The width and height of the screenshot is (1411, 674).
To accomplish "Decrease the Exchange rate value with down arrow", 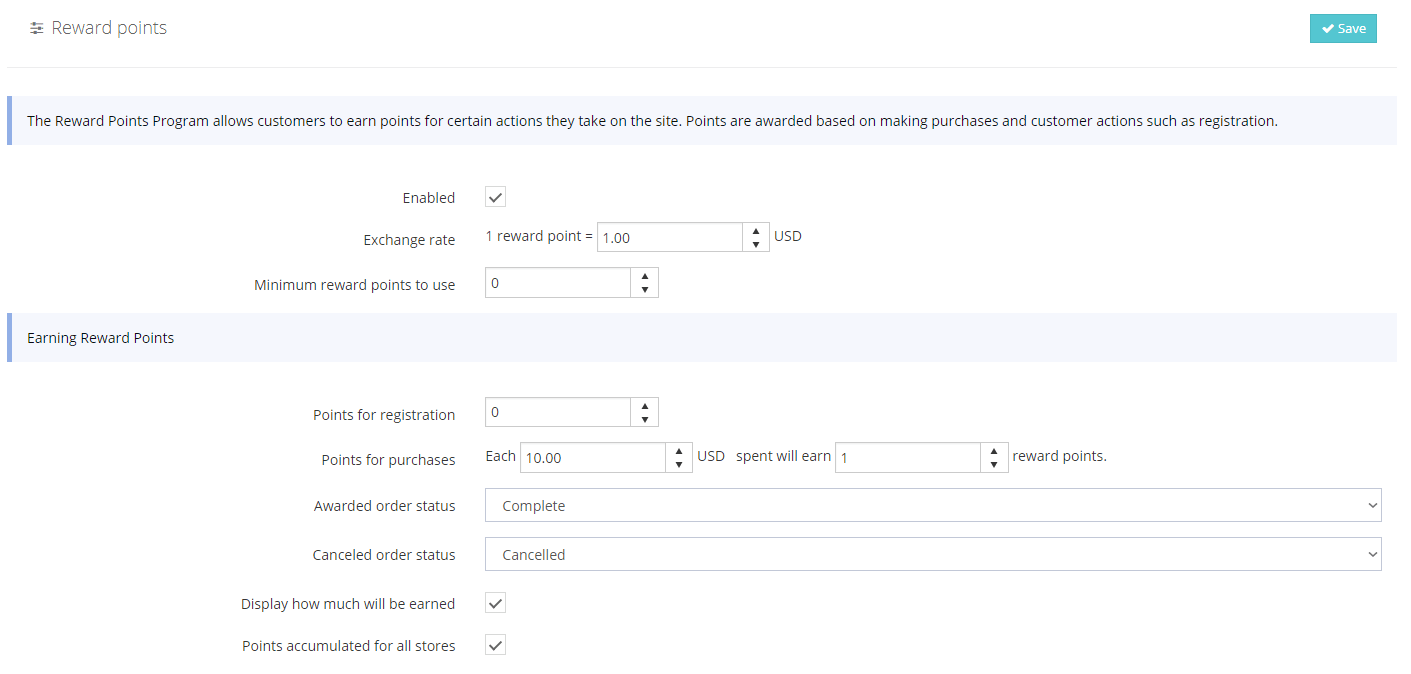I will click(756, 244).
